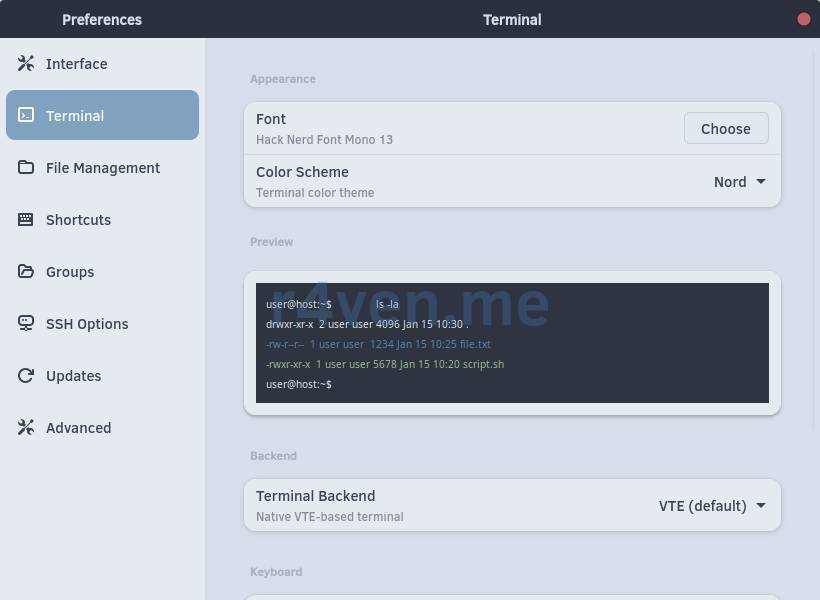The image size is (820, 600).
Task: Click the Advanced tools icon in sidebar
Action: [26, 428]
